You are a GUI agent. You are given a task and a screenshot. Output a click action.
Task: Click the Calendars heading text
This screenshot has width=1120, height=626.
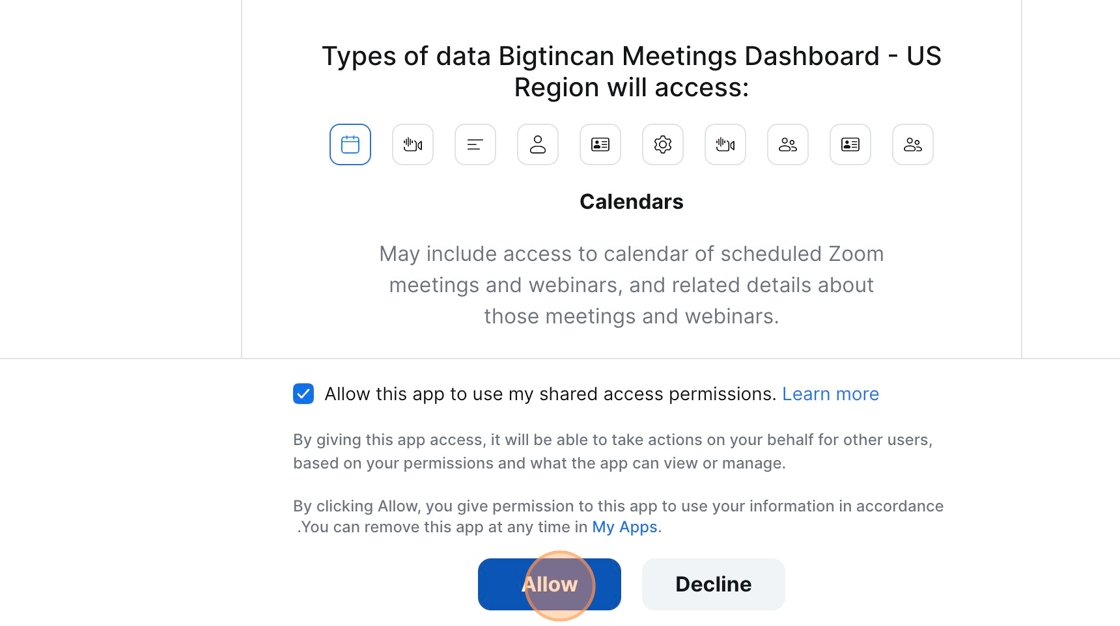click(x=631, y=202)
